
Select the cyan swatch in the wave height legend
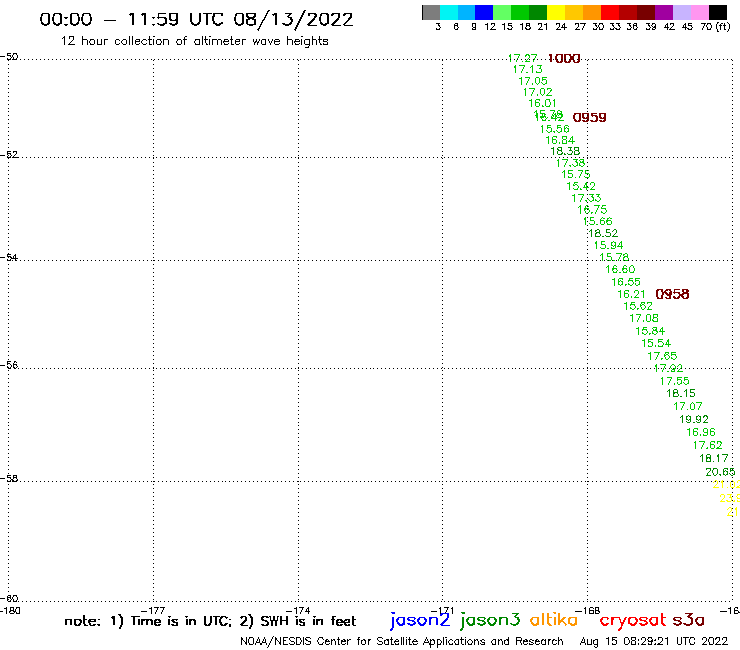coord(449,12)
